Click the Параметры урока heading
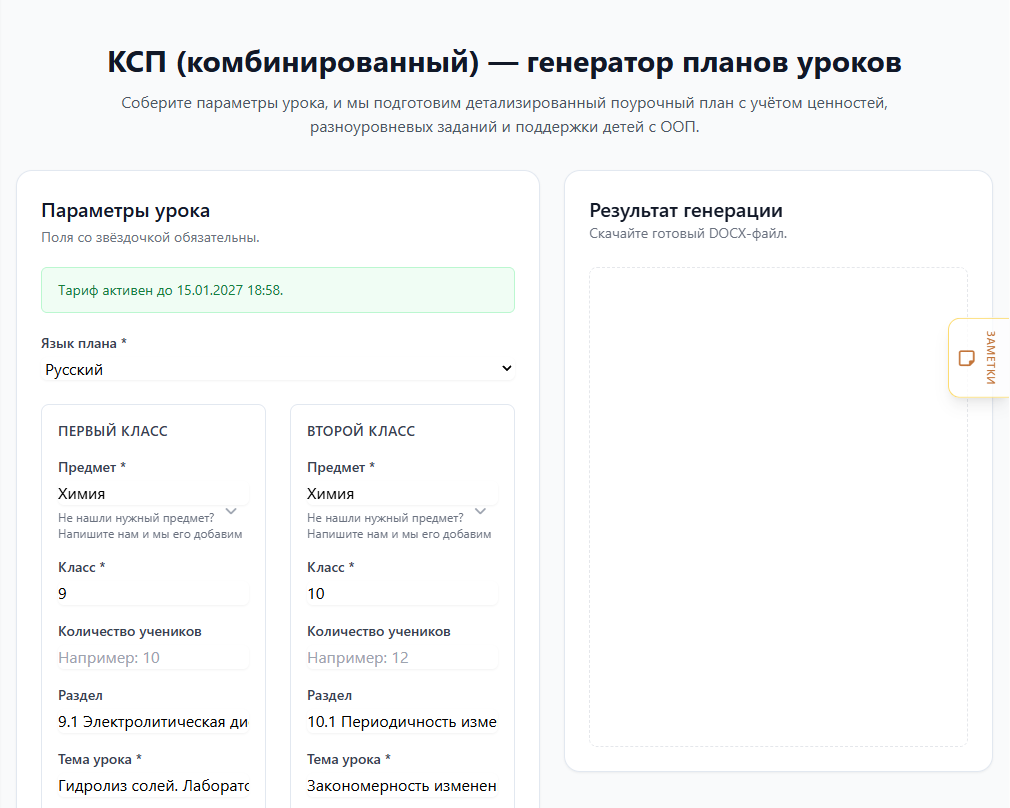Screen dimensions: 1010x808 pos(126,211)
